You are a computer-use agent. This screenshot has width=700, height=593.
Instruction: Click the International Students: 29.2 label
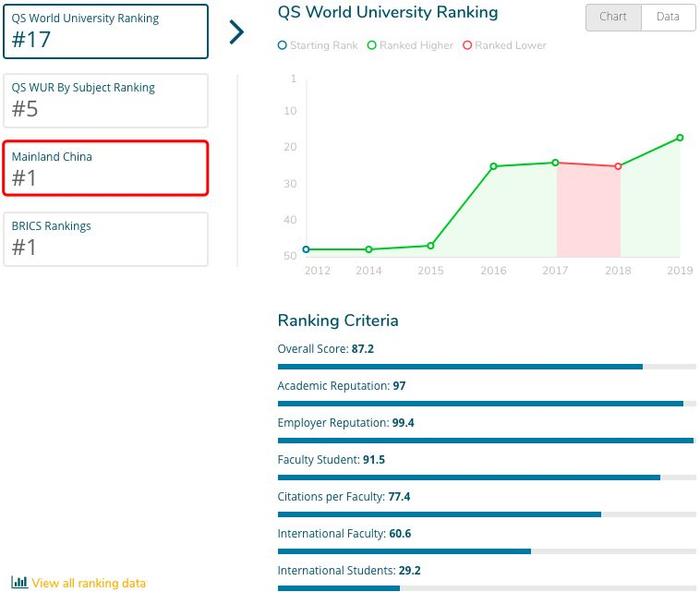click(x=349, y=570)
